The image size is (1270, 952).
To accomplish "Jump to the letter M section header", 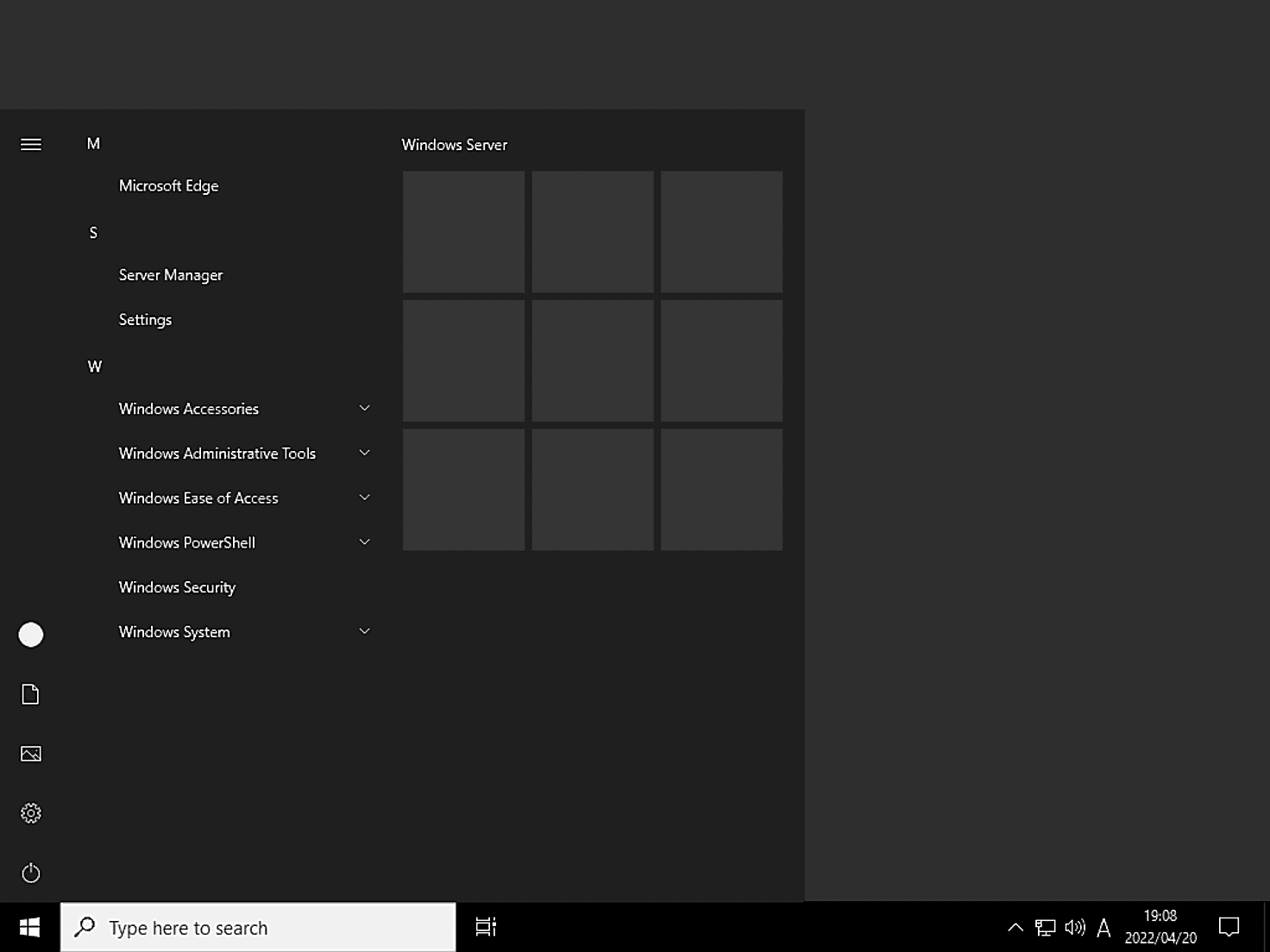I will (x=93, y=143).
